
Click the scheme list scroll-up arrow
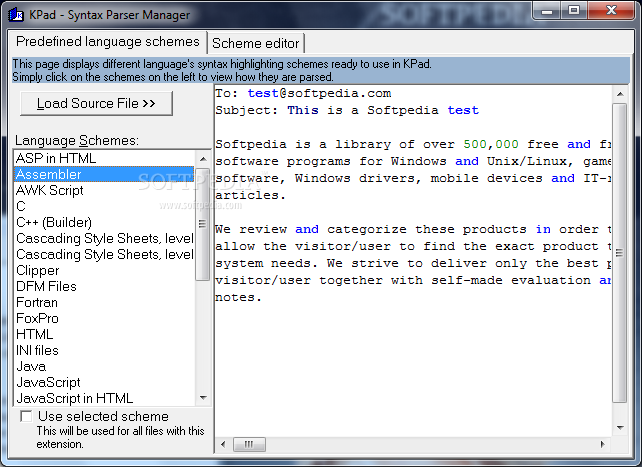tap(203, 159)
